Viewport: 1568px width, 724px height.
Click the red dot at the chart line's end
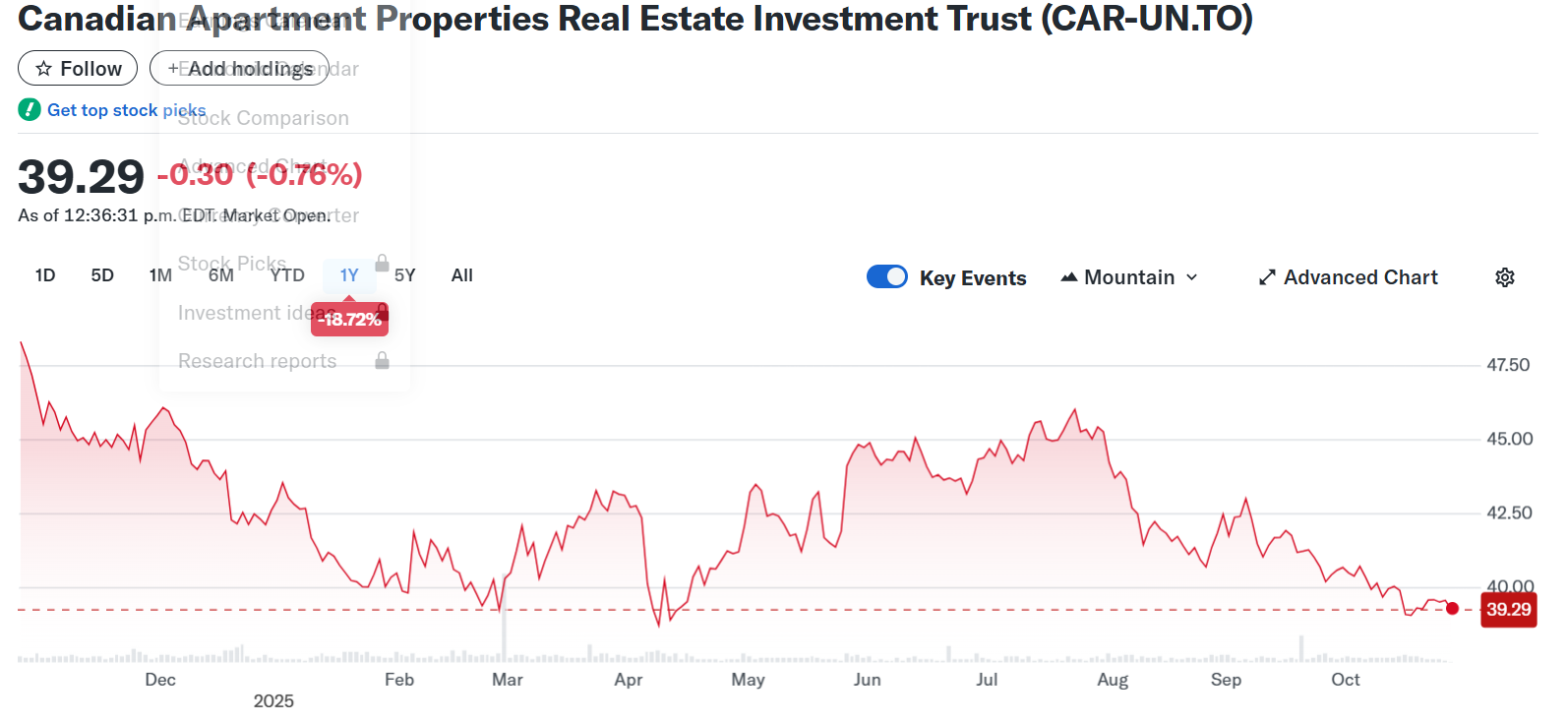pyautogui.click(x=1452, y=608)
